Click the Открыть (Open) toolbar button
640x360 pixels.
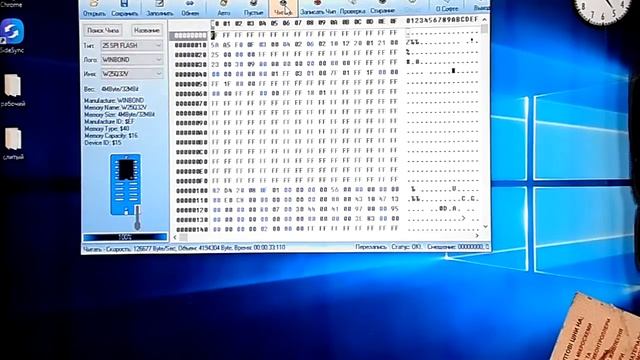94,9
